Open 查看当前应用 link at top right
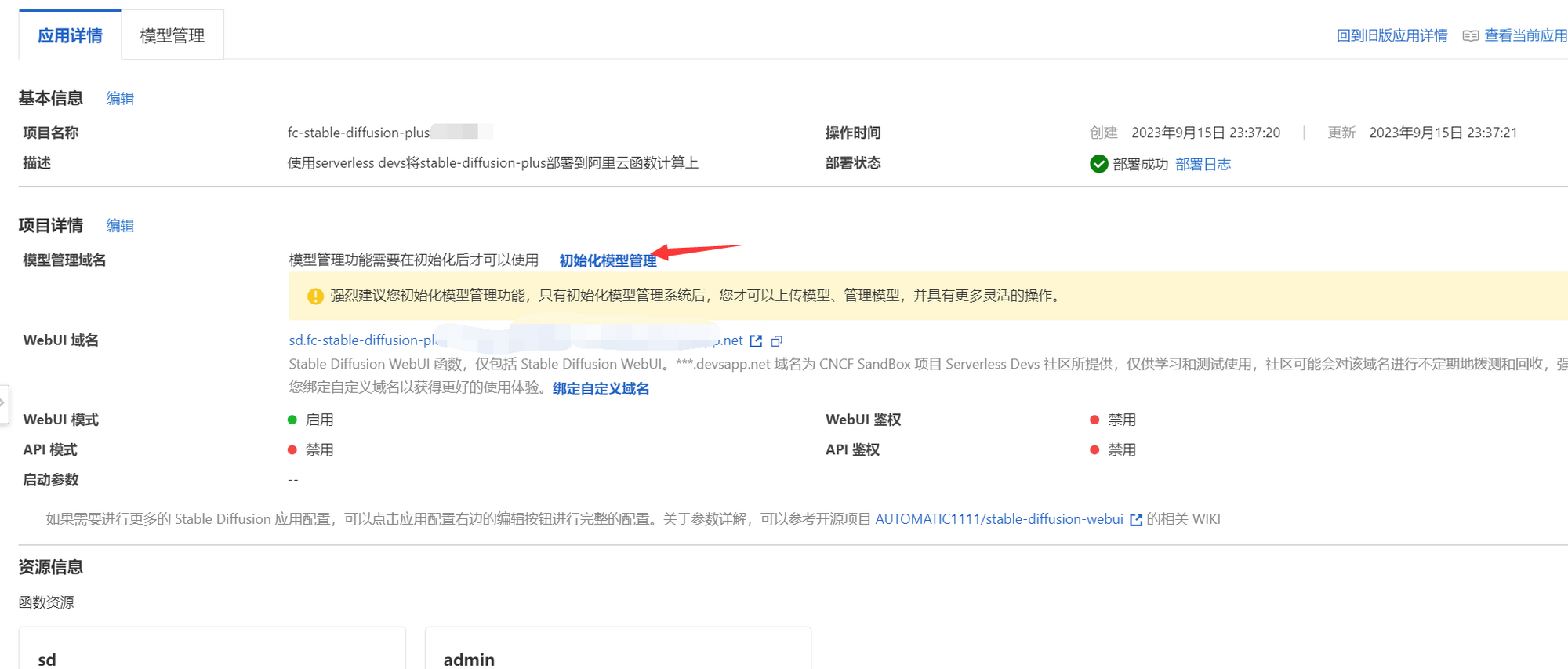Image resolution: width=1568 pixels, height=669 pixels. tap(1526, 35)
